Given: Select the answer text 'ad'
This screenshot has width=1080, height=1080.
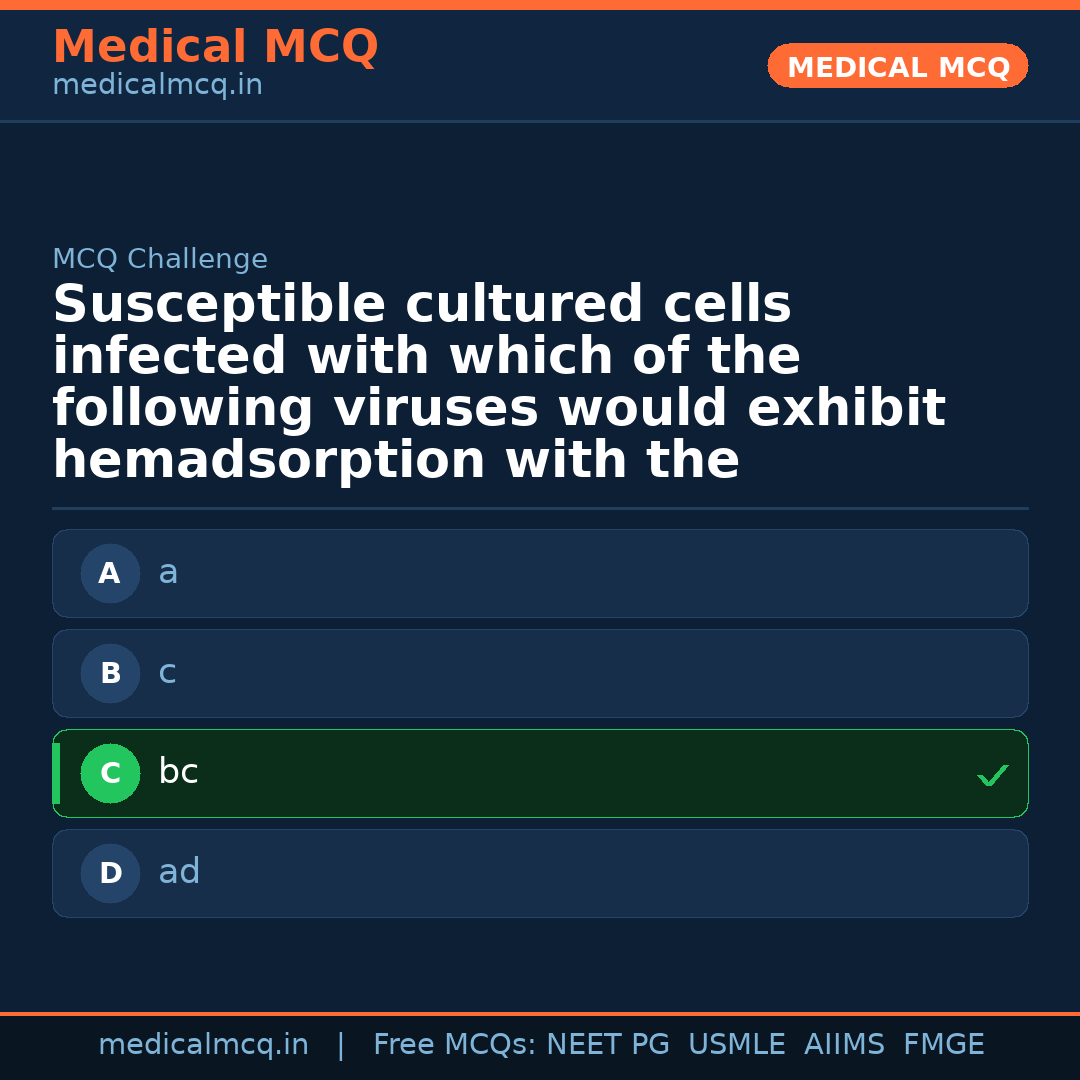Looking at the screenshot, I should point(179,872).
